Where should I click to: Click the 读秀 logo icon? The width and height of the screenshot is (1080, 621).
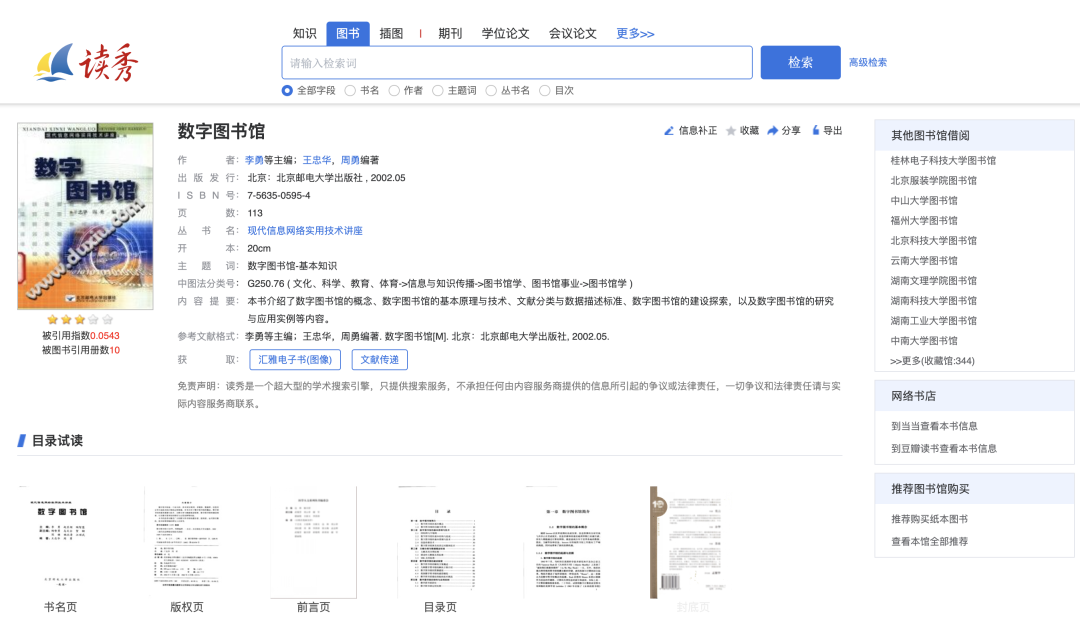(86, 62)
